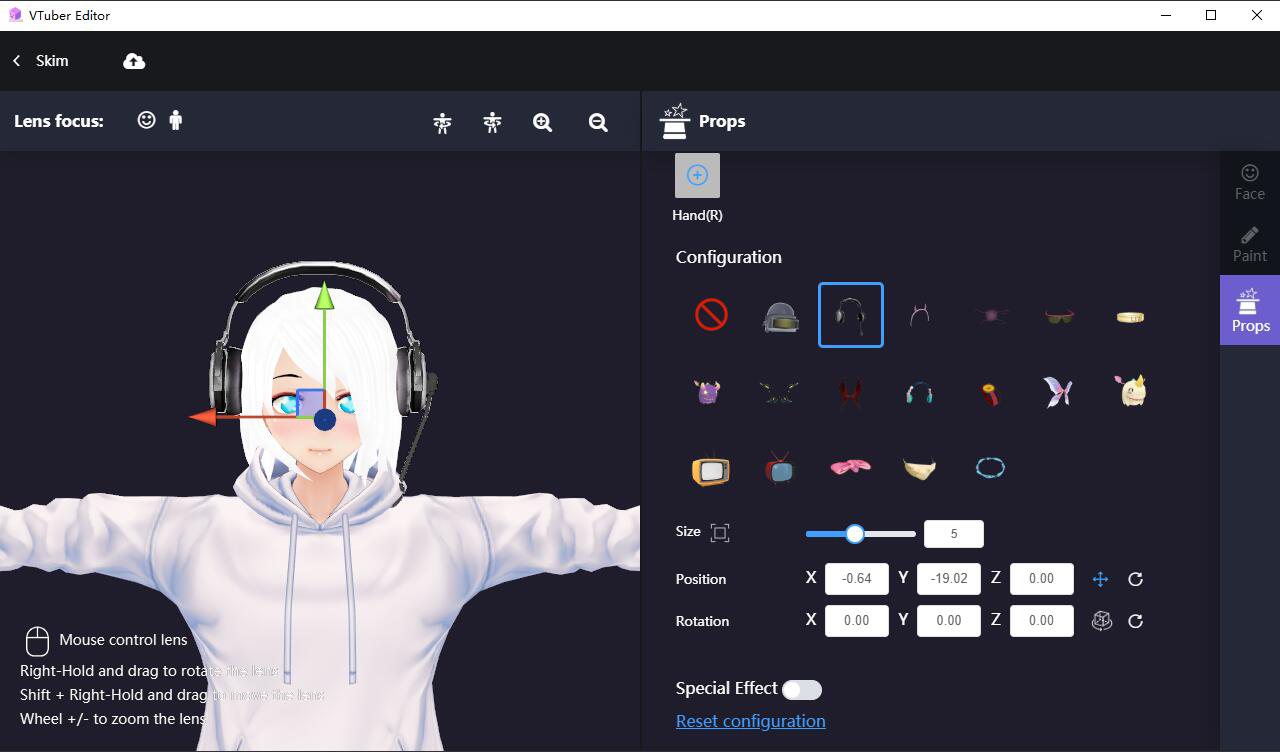Image resolution: width=1280 pixels, height=752 pixels.
Task: Switch to the Face tab
Action: coord(1250,183)
